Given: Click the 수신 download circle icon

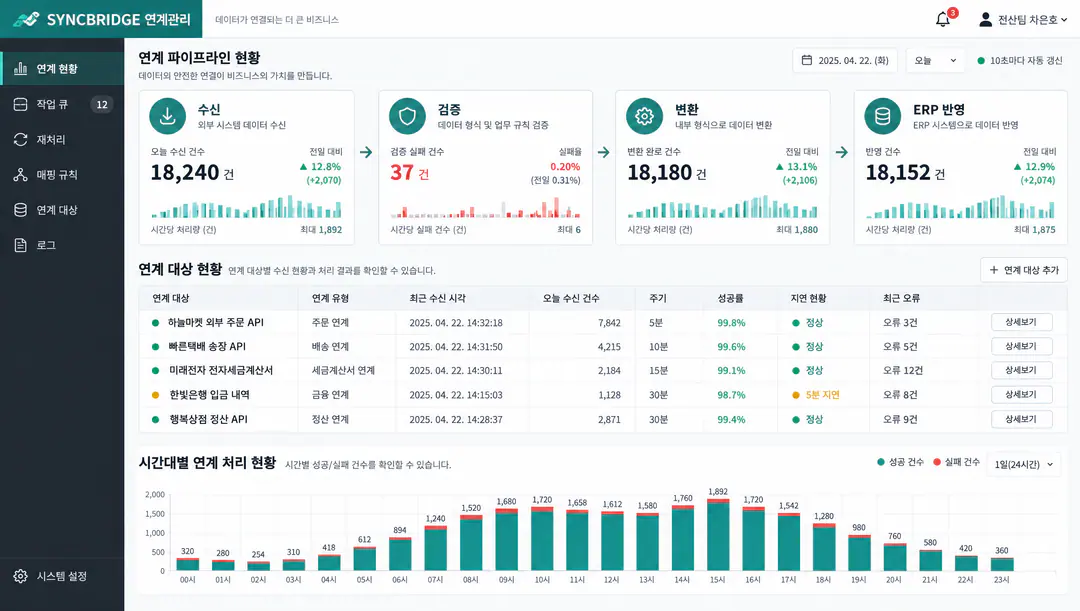Looking at the screenshot, I should coord(167,116).
